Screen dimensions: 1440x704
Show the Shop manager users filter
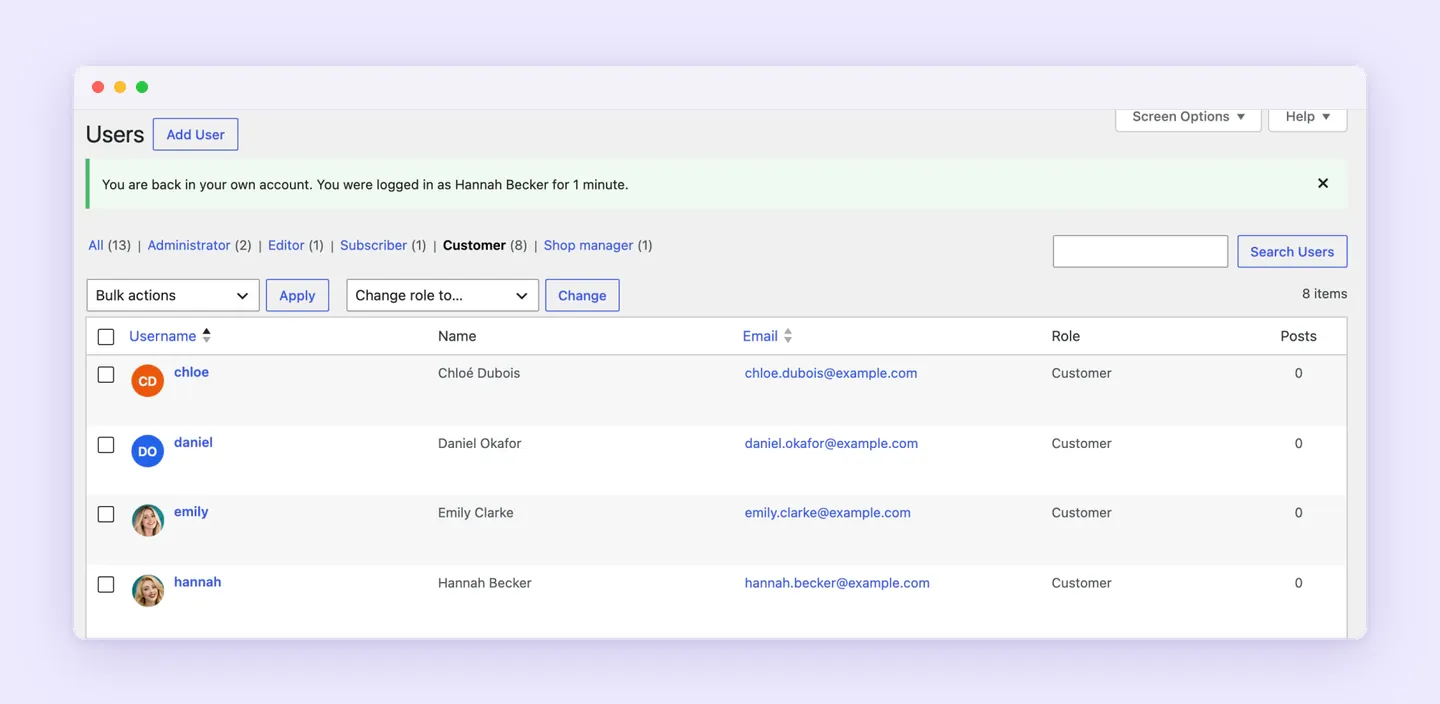click(588, 245)
